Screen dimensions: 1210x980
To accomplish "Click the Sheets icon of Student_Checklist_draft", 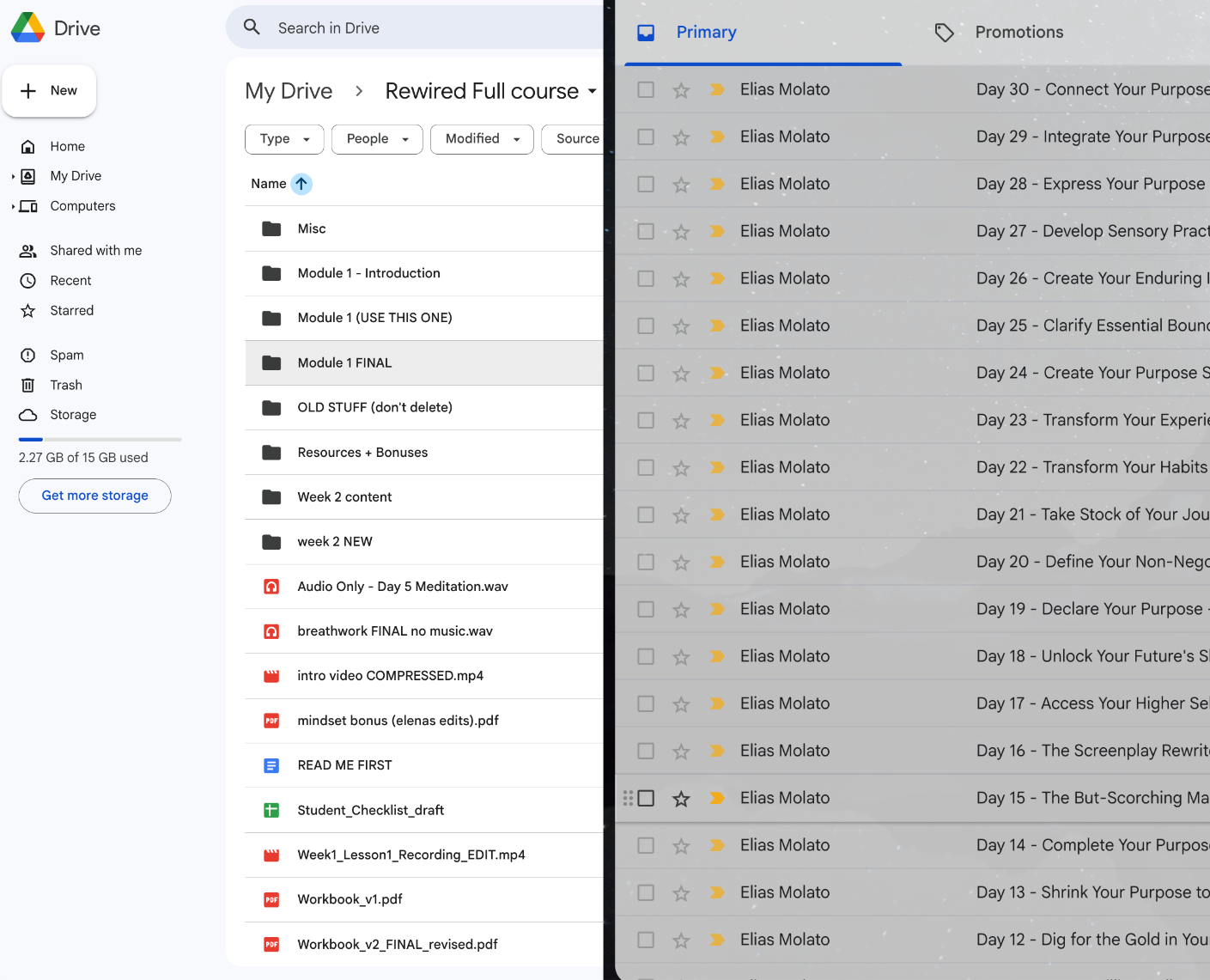I will 271,810.
